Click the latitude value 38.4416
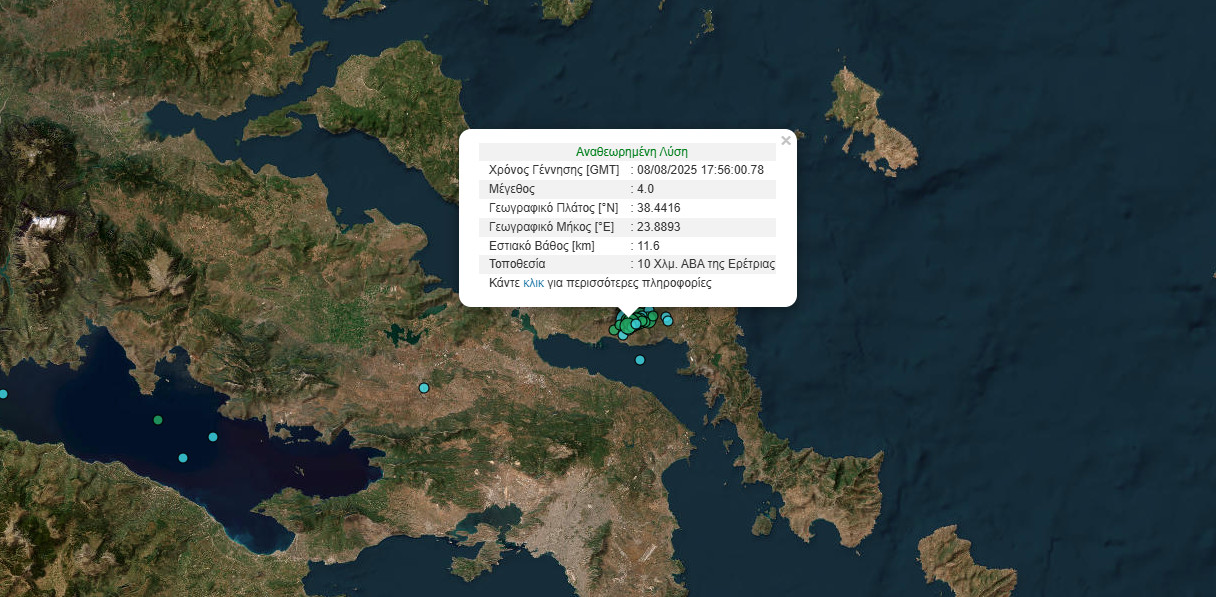This screenshot has width=1216, height=597. pyautogui.click(x=658, y=208)
